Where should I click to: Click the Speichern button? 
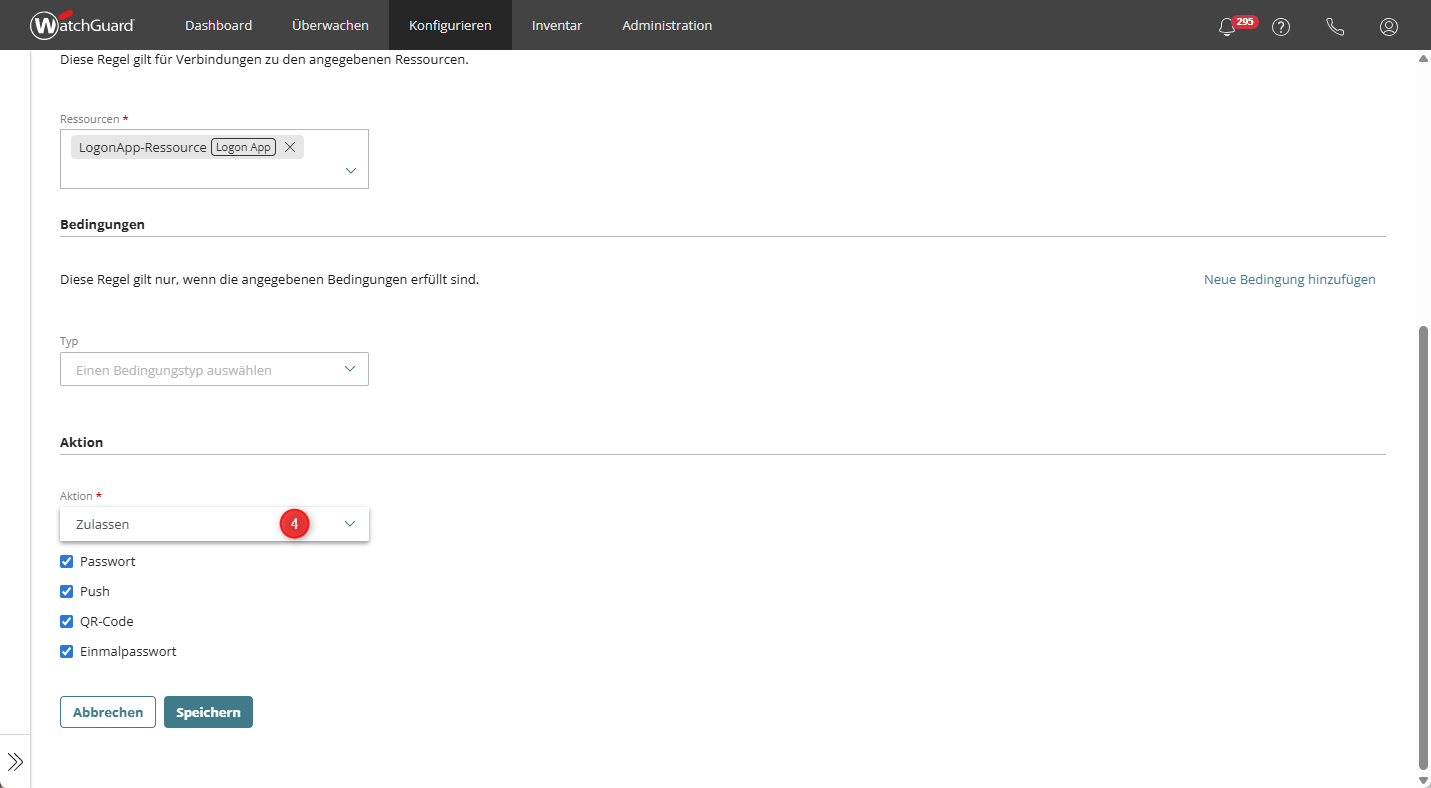(x=208, y=712)
